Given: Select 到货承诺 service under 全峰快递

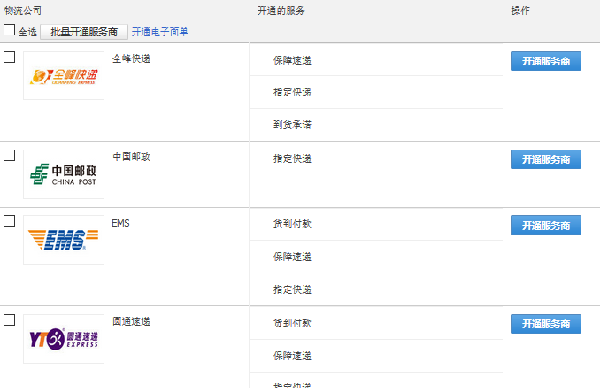Looking at the screenshot, I should 292,124.
